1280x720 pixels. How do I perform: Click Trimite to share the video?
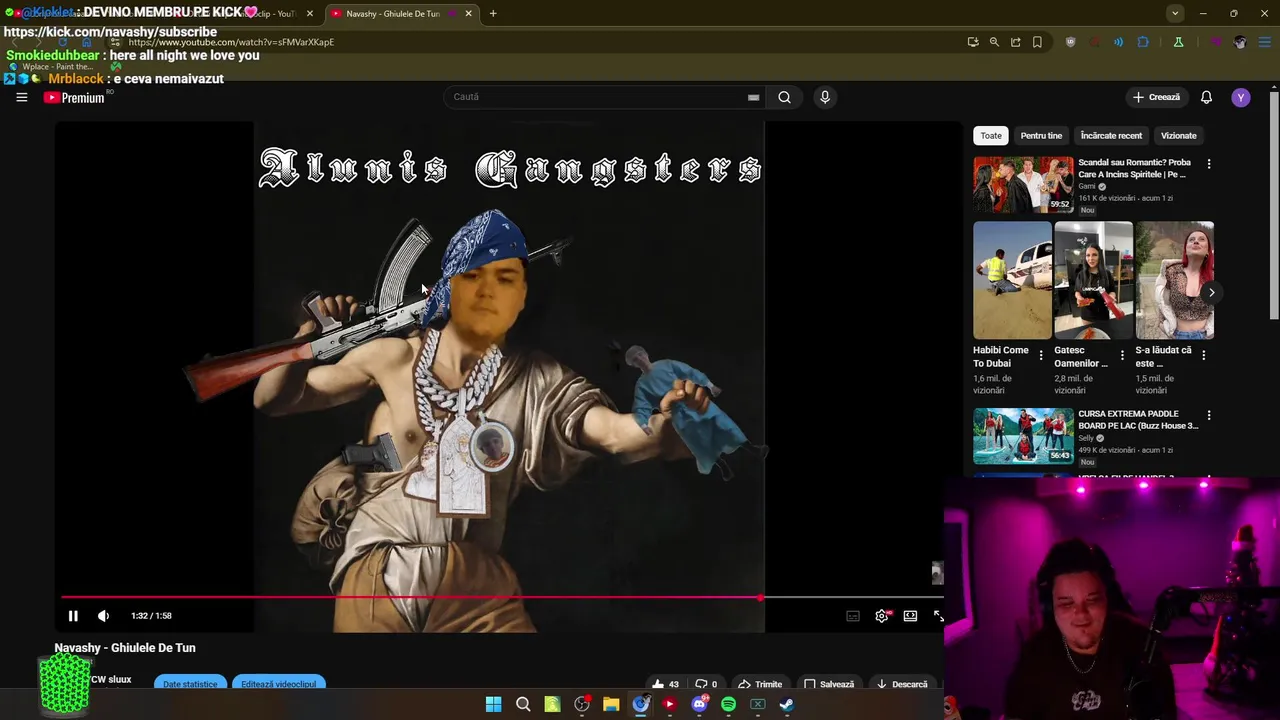760,684
